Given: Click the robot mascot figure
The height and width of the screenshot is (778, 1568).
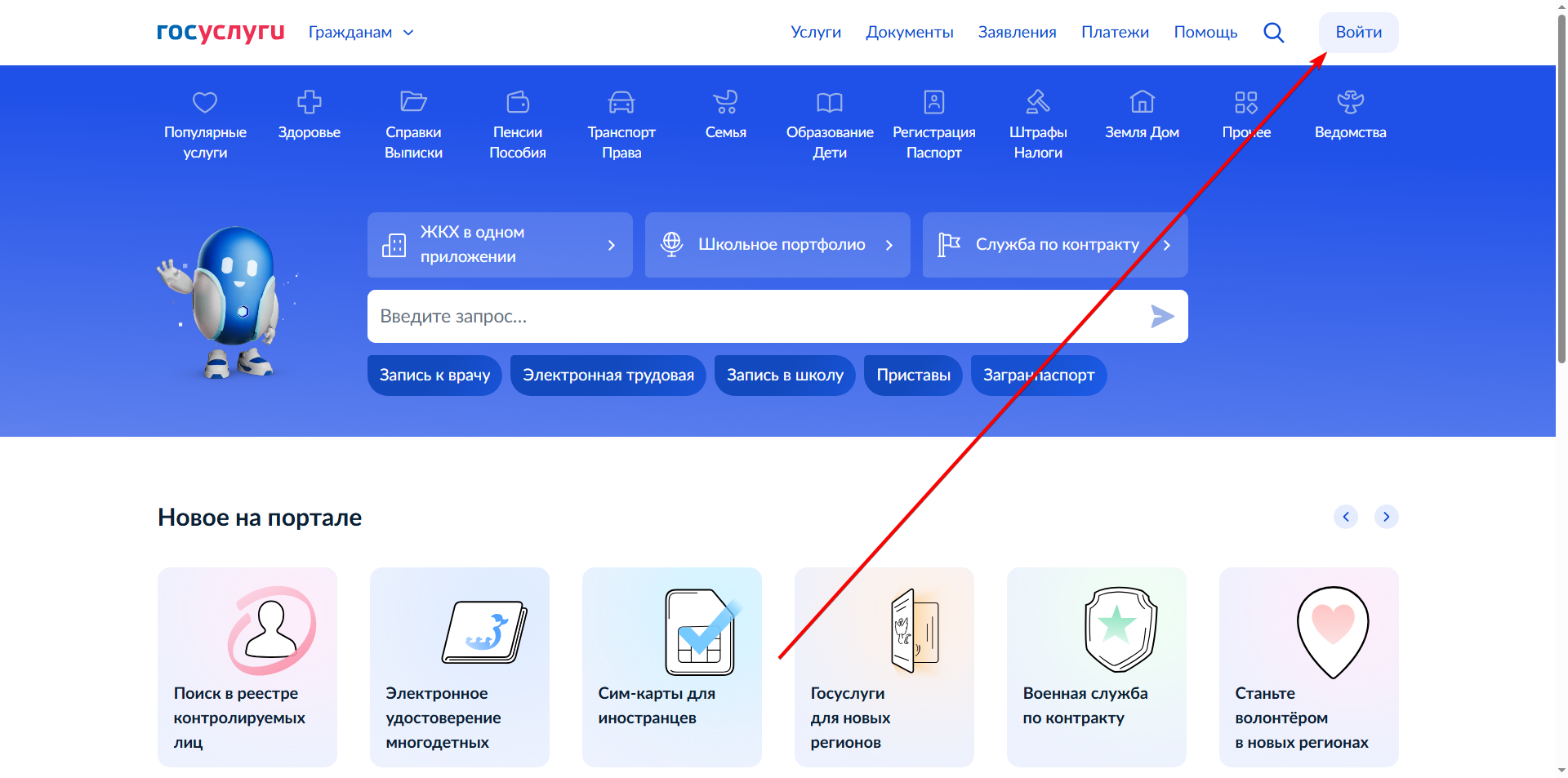Looking at the screenshot, I should coord(229,302).
